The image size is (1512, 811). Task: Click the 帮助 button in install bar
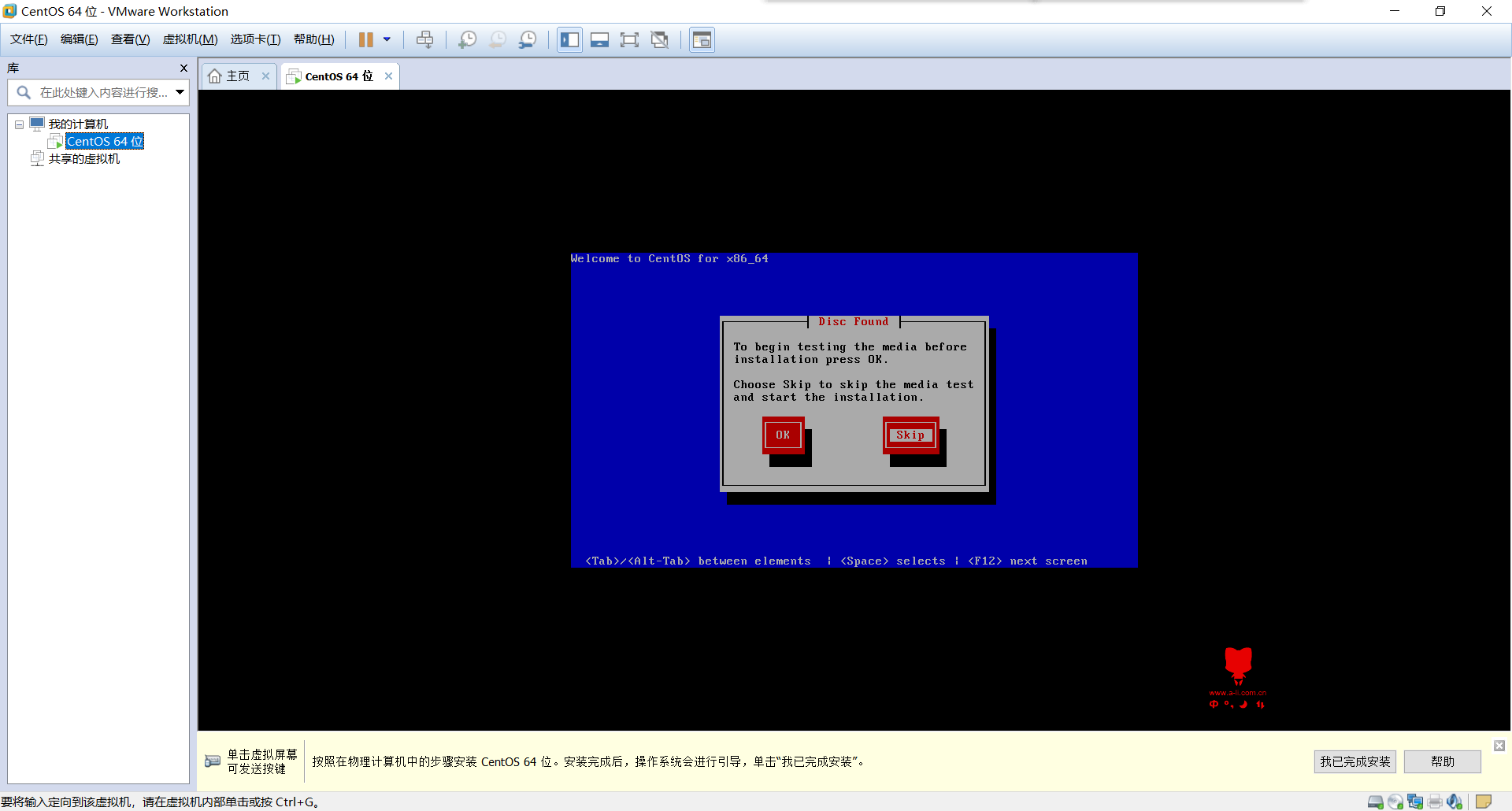[x=1442, y=761]
